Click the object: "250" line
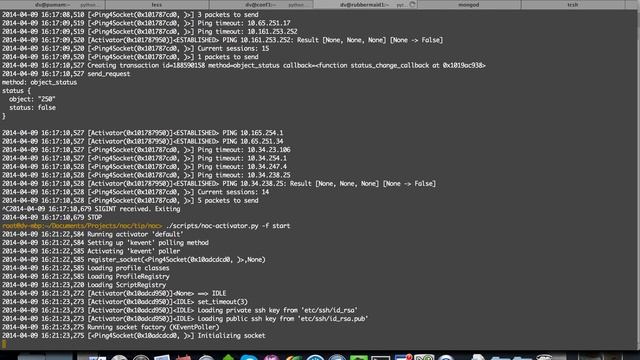This screenshot has width=640, height=360. (32, 99)
